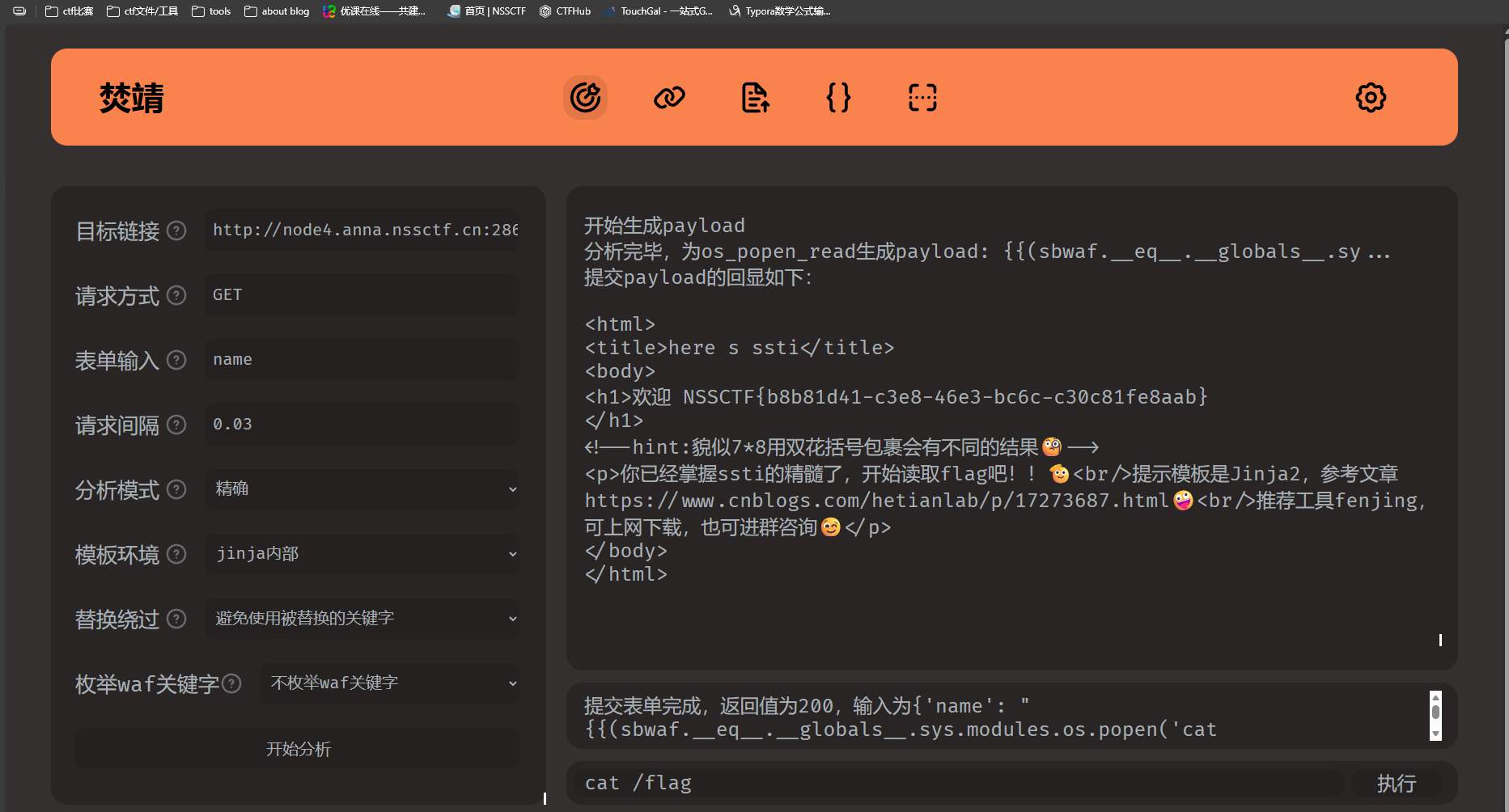Show help for 表单输入 field
The image size is (1509, 812).
click(x=176, y=360)
